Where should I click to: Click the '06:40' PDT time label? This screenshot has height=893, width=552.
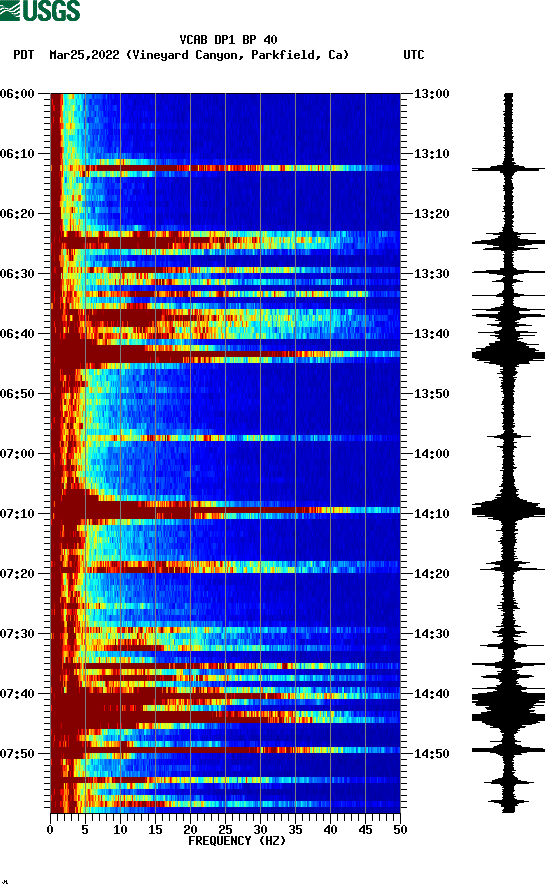17,334
